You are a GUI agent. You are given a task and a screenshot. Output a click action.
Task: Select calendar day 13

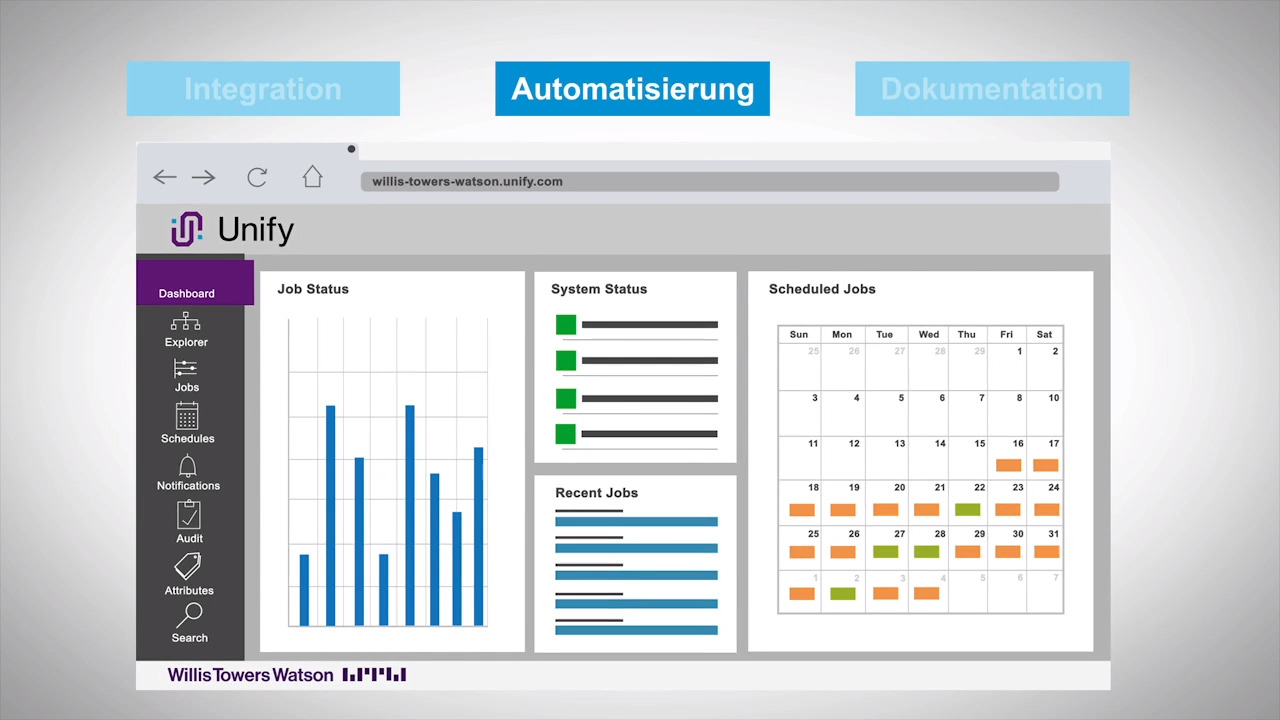click(x=886, y=457)
